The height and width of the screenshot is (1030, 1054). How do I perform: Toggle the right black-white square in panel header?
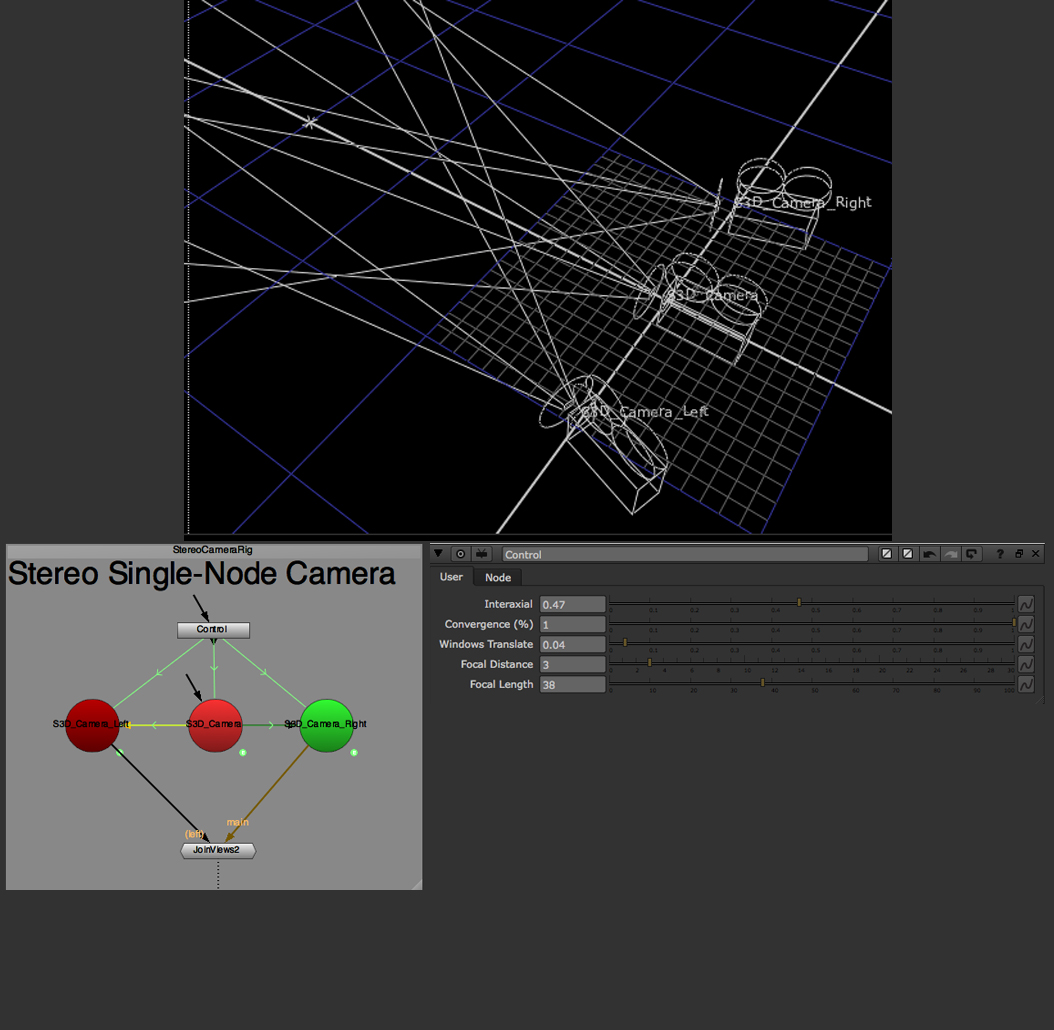pyautogui.click(x=908, y=553)
